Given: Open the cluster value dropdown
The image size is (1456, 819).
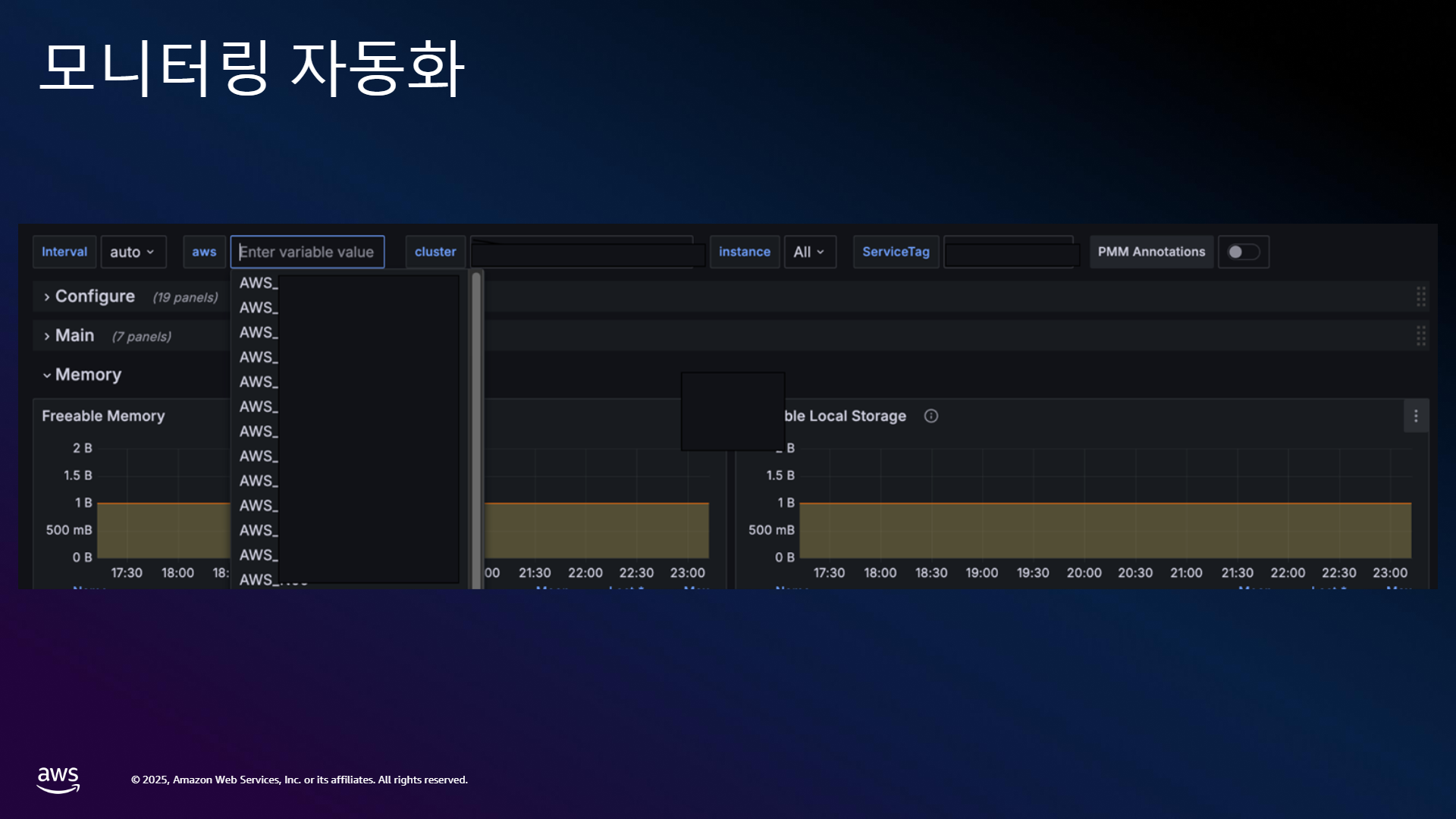Looking at the screenshot, I should point(588,252).
